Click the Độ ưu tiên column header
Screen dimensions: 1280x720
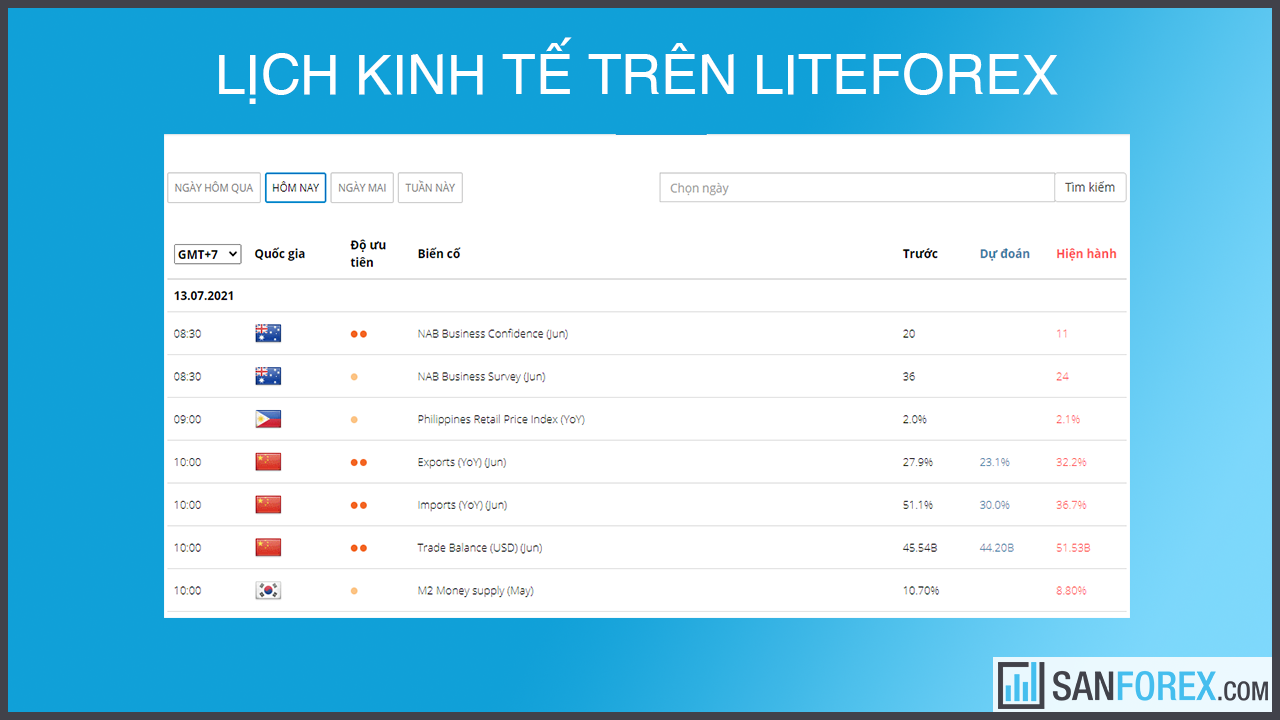tap(368, 254)
